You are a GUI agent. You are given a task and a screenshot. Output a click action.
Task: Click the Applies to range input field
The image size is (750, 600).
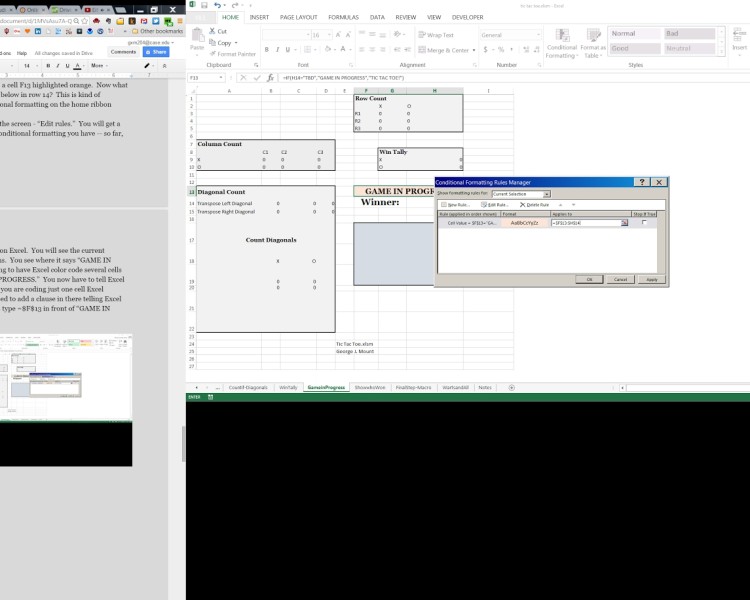(x=584, y=223)
